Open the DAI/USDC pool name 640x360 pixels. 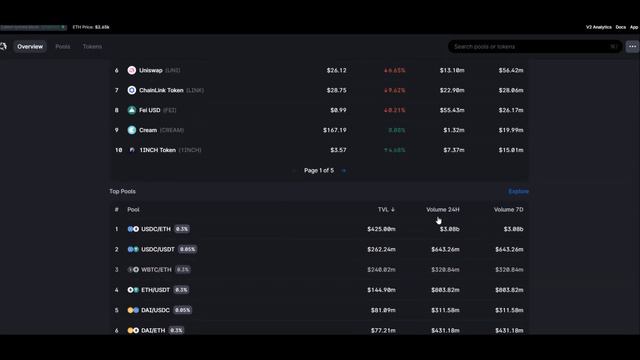pyautogui.click(x=156, y=310)
